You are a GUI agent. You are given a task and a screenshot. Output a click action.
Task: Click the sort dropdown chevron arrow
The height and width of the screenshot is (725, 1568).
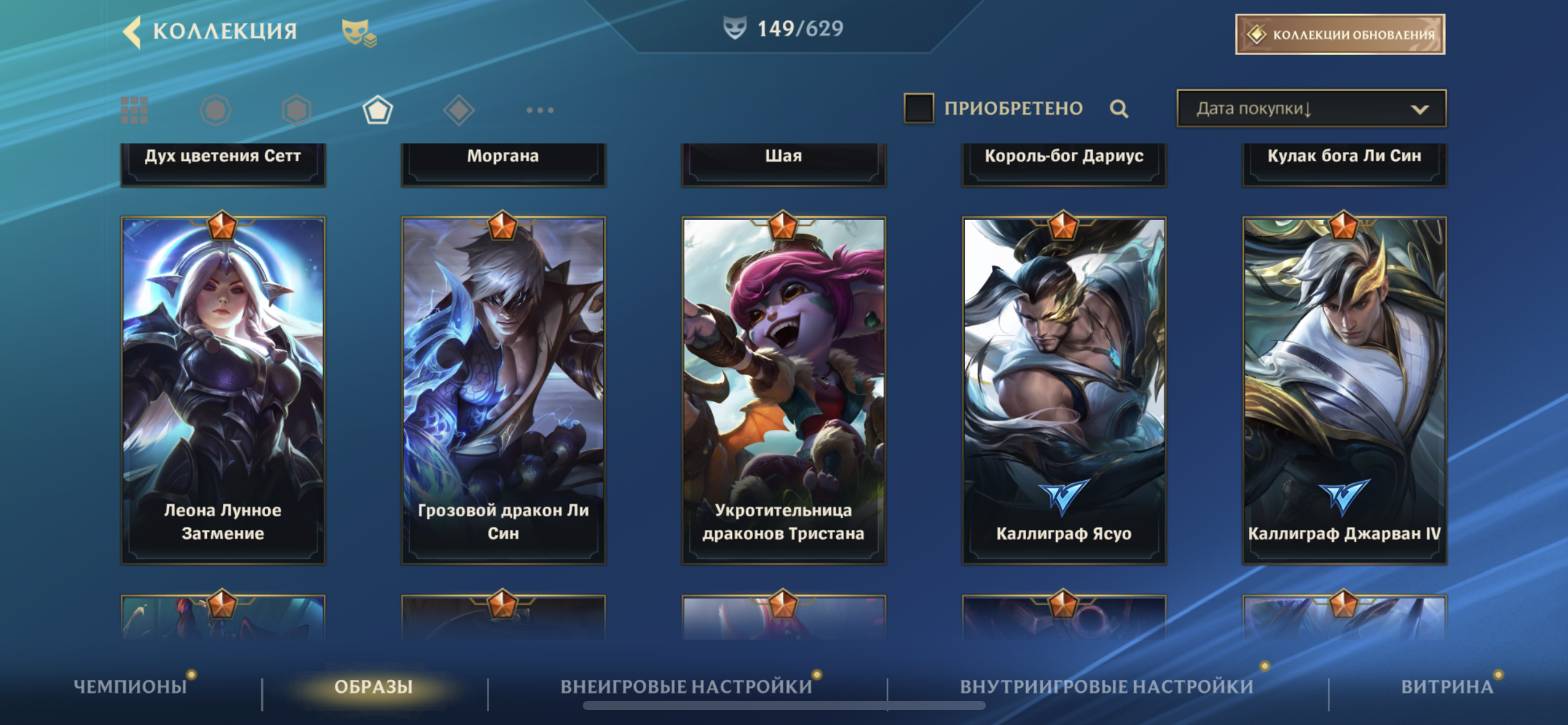[1419, 110]
